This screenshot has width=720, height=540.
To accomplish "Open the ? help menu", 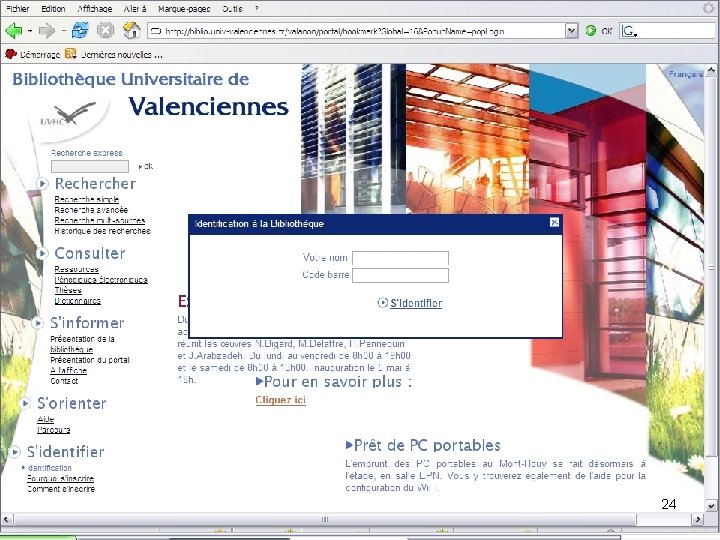I will tap(257, 8).
